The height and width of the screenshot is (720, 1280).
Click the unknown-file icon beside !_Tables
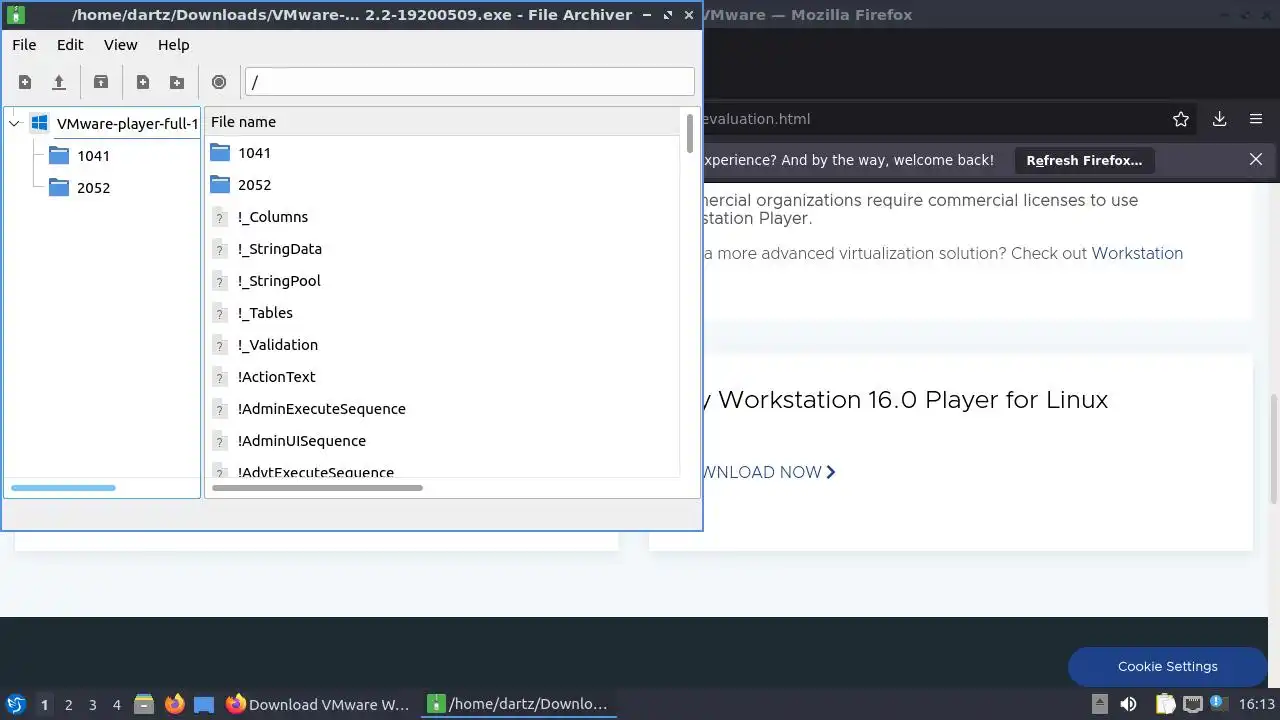click(x=220, y=314)
